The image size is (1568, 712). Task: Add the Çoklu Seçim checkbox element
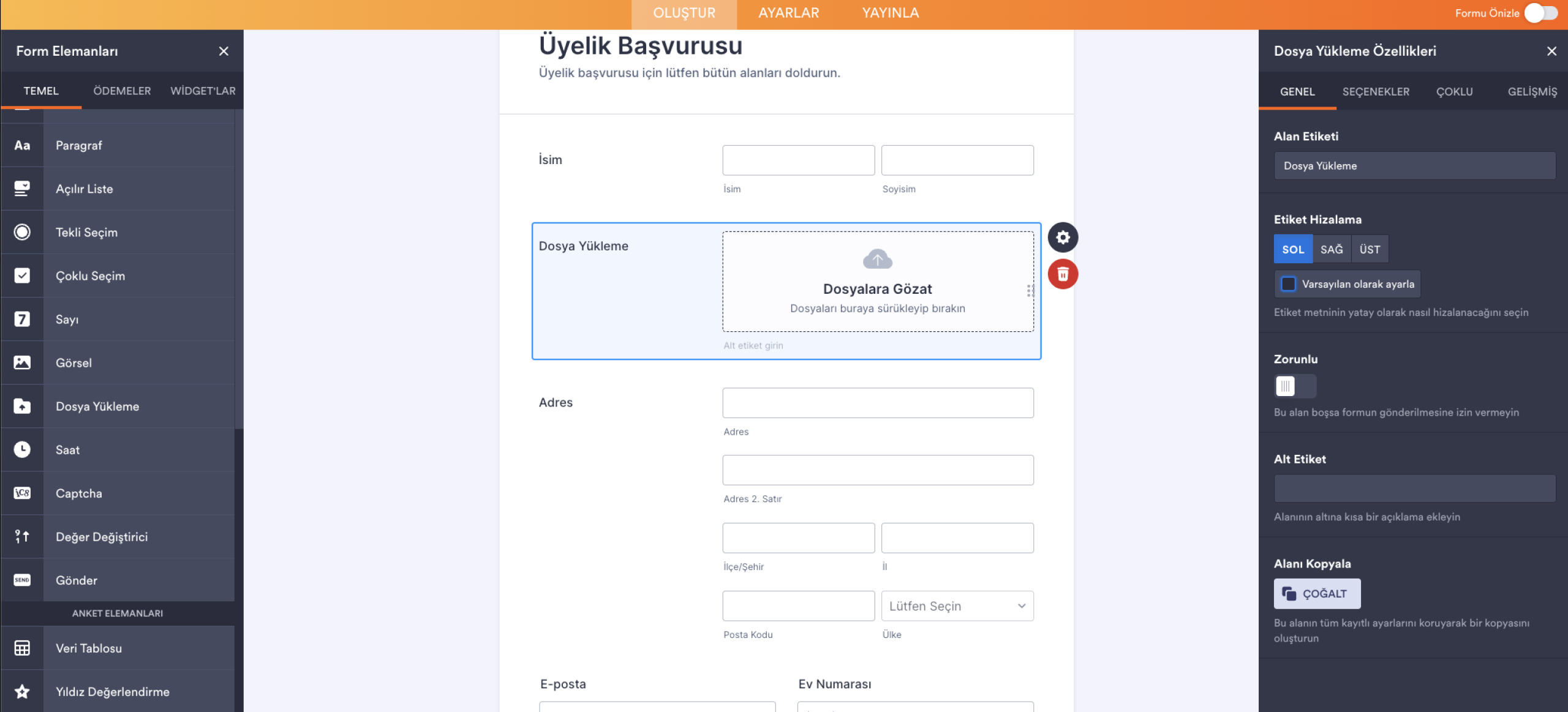(118, 275)
